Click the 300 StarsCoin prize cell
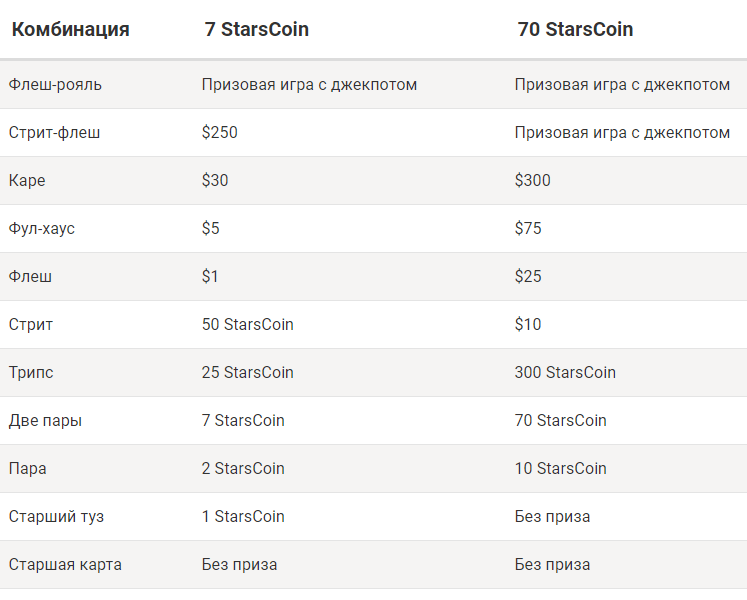This screenshot has width=747, height=600. (565, 373)
